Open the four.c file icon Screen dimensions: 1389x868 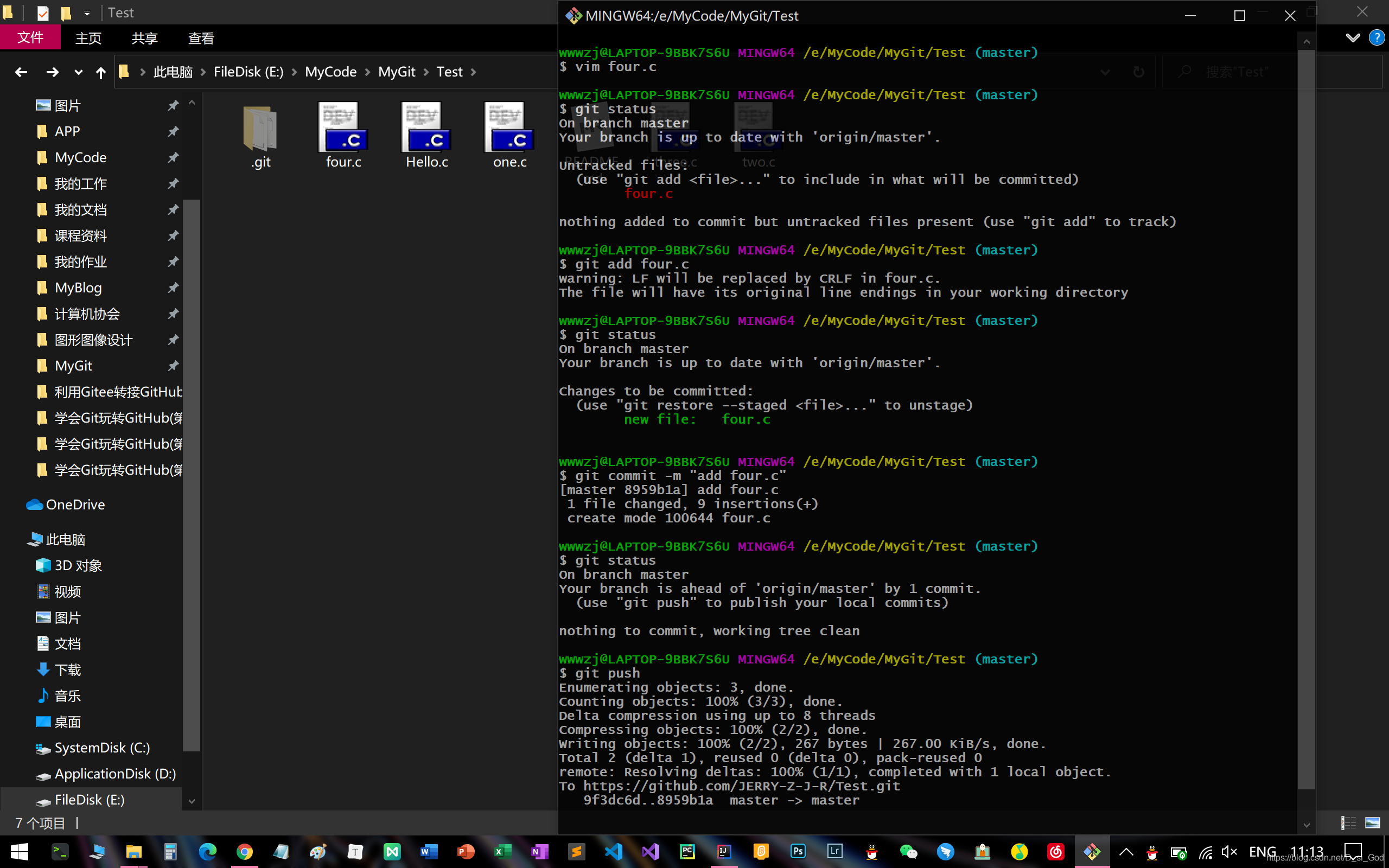[x=343, y=129]
